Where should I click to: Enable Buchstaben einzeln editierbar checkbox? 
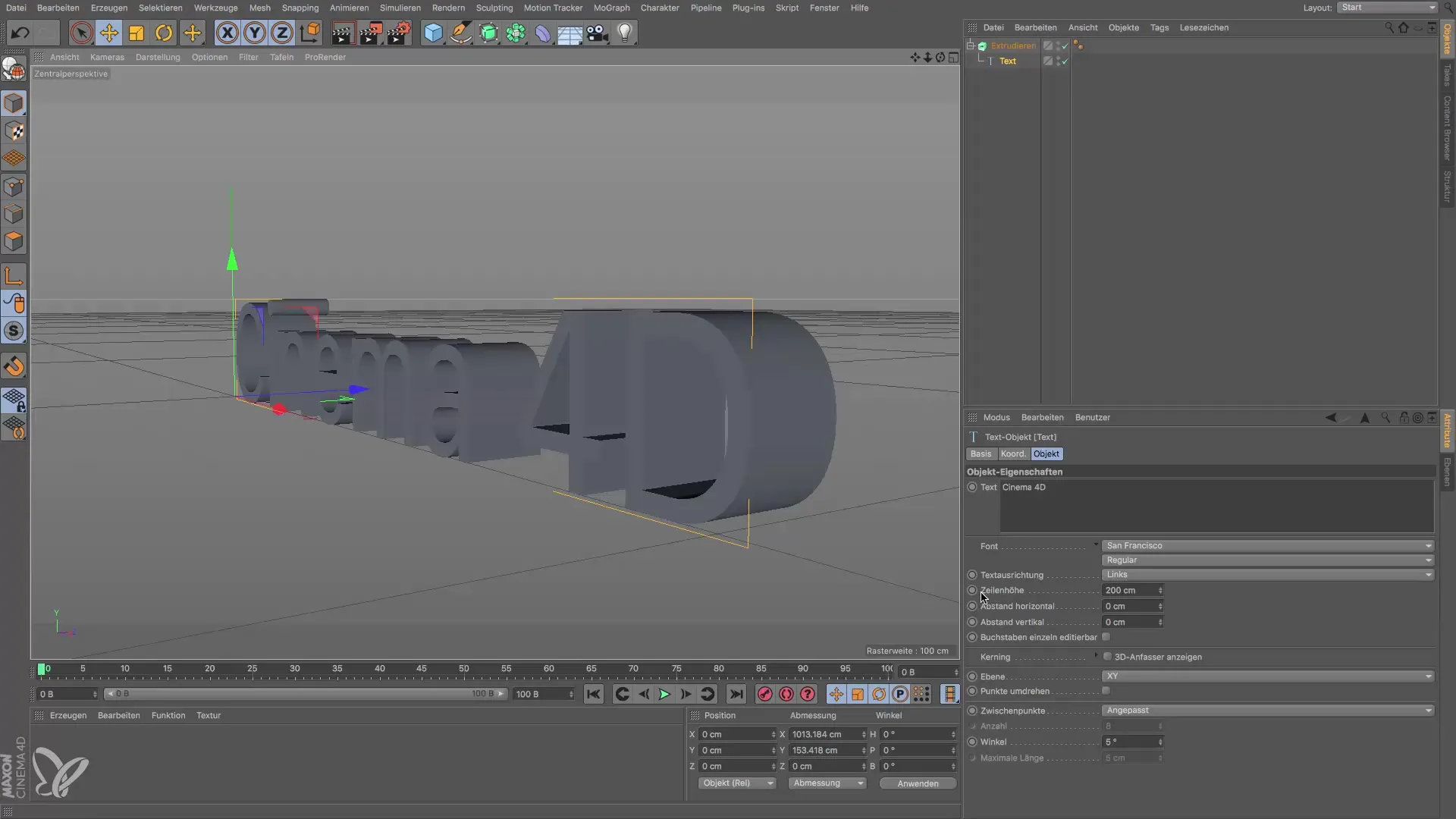1106,637
